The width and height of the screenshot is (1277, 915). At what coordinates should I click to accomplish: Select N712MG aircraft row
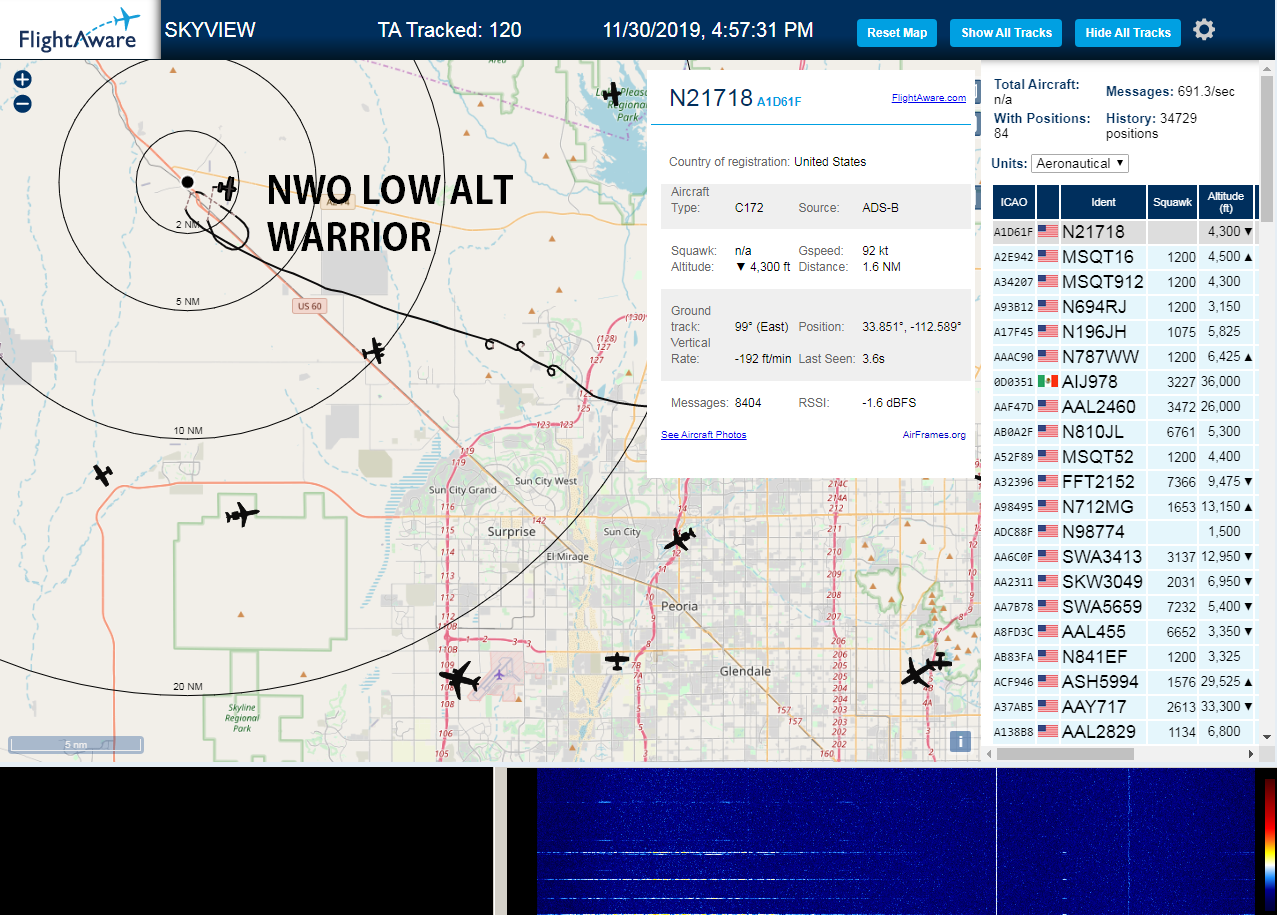coord(1123,507)
